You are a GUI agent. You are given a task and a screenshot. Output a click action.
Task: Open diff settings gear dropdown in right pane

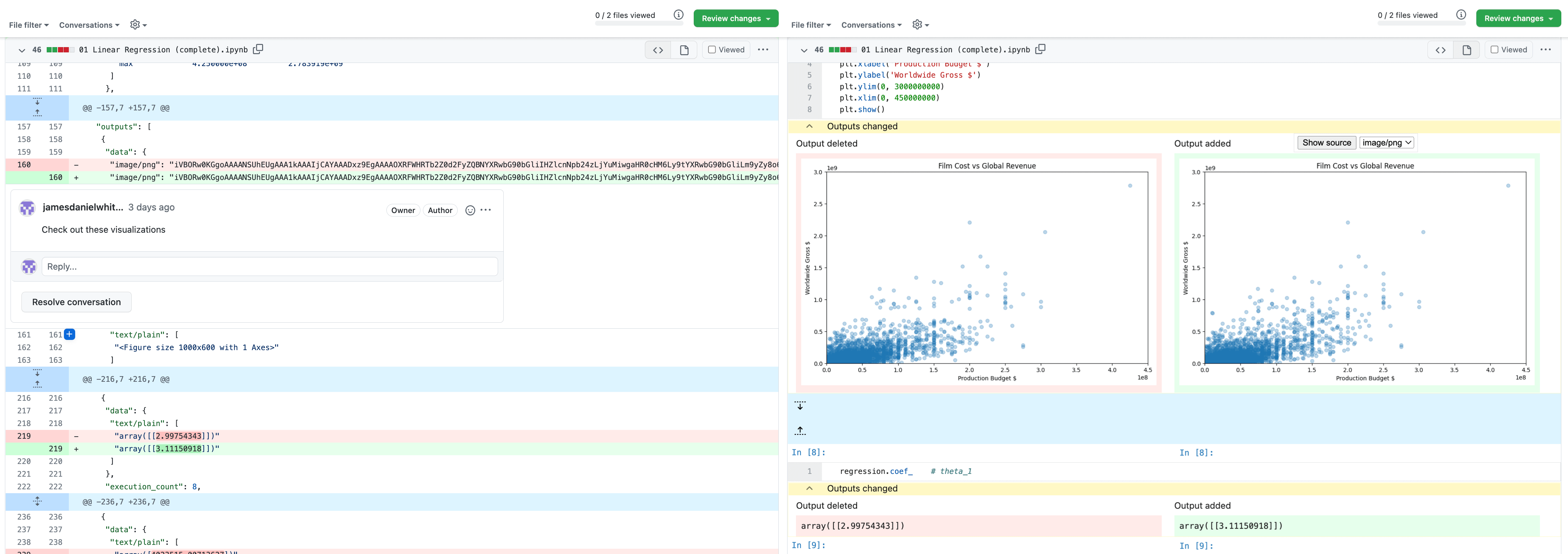coord(920,24)
